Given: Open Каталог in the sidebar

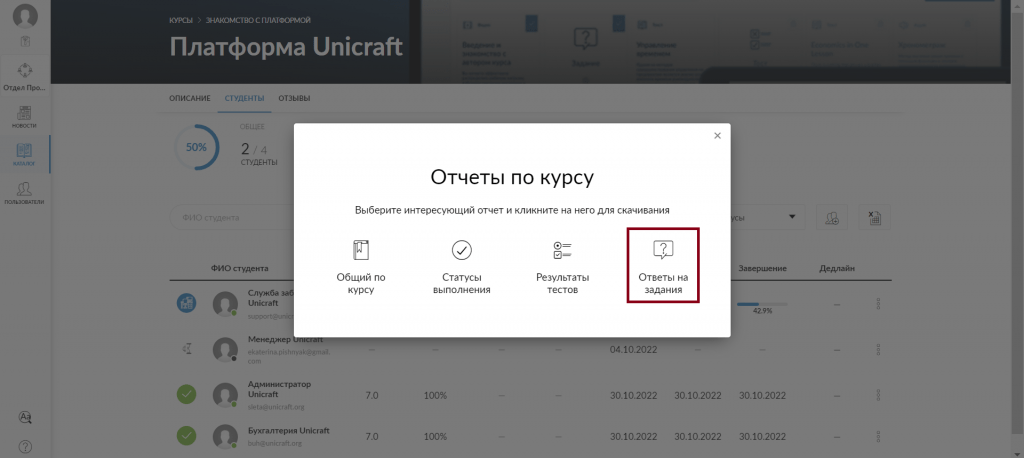Looking at the screenshot, I should click(24, 155).
